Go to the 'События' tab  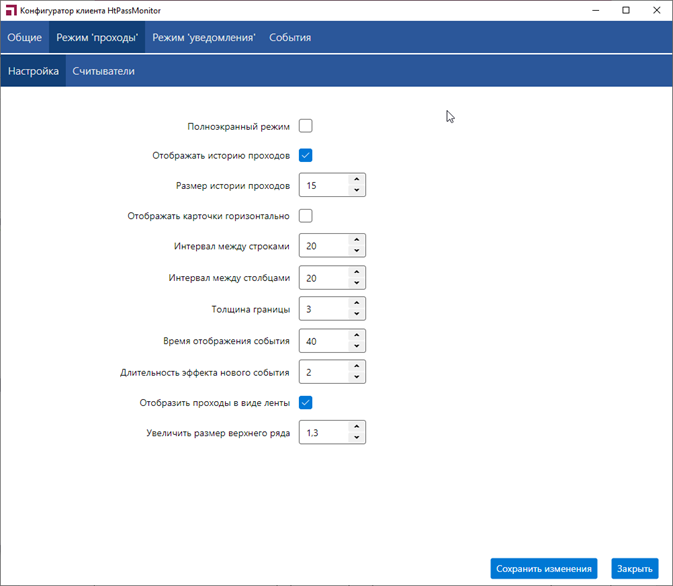[290, 38]
